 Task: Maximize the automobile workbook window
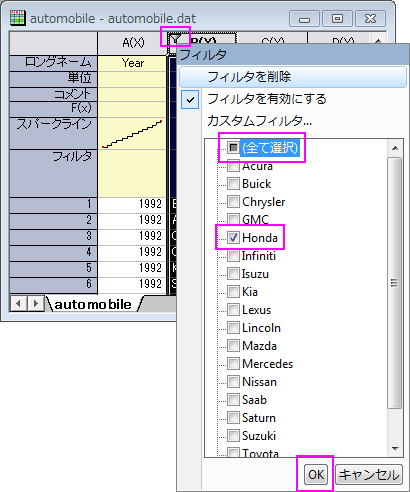[x=337, y=19]
